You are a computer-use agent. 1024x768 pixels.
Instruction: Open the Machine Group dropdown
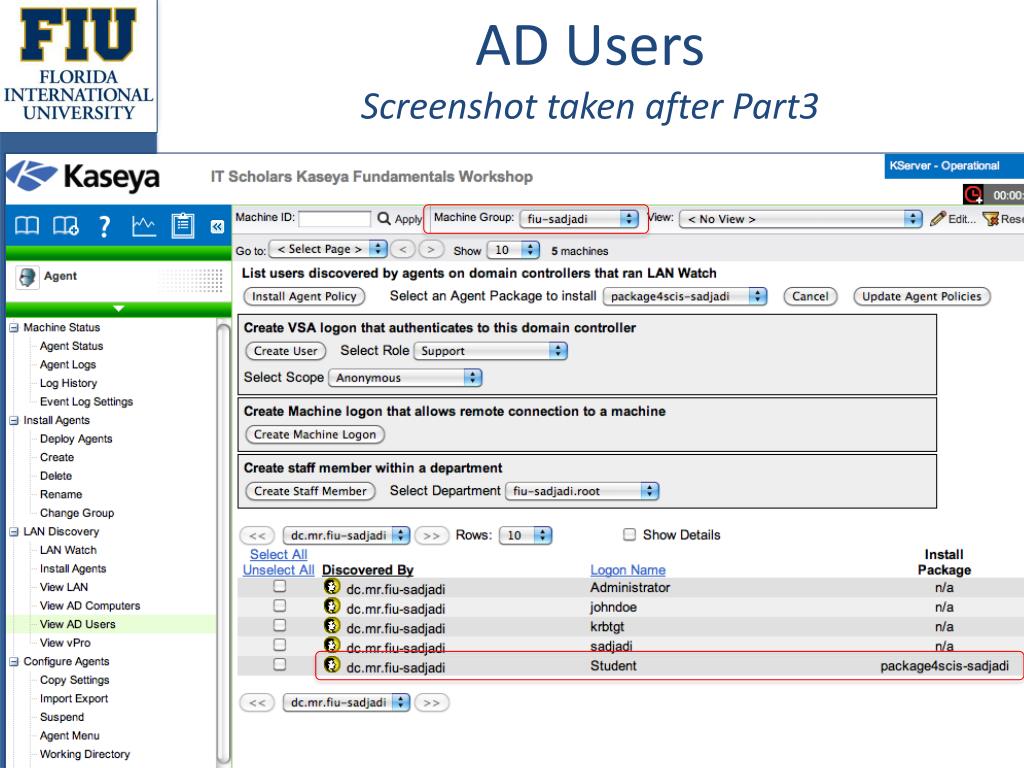tap(579, 219)
